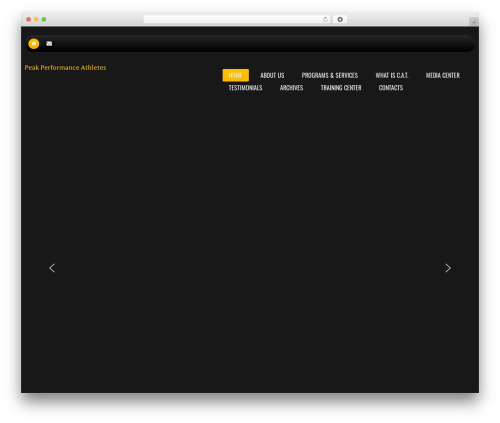The image size is (500, 423).
Task: Open a new browser tab with plus
Action: pyautogui.click(x=474, y=22)
